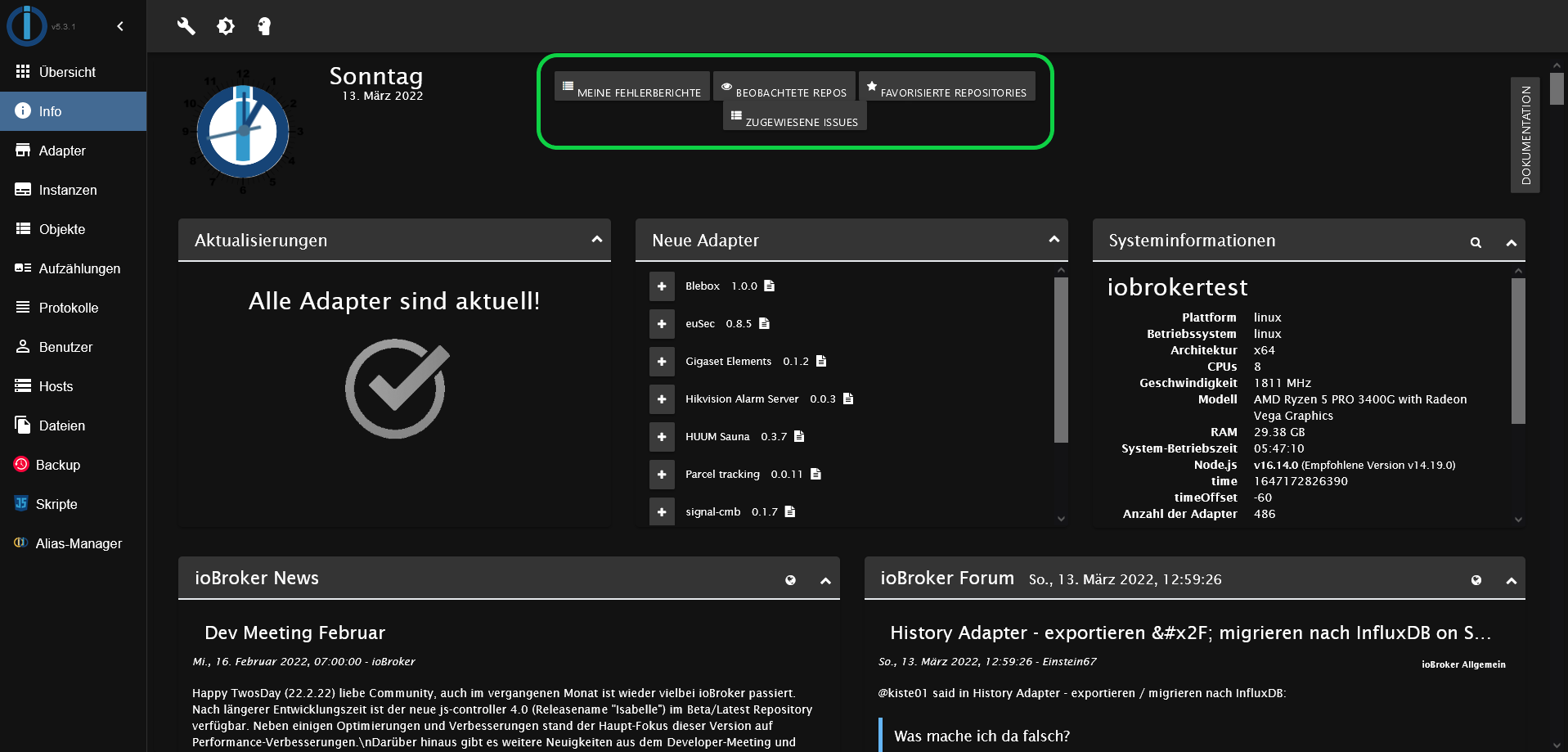Install Hikvision Alarm Server plus button
The height and width of the screenshot is (752, 1568).
pos(662,399)
